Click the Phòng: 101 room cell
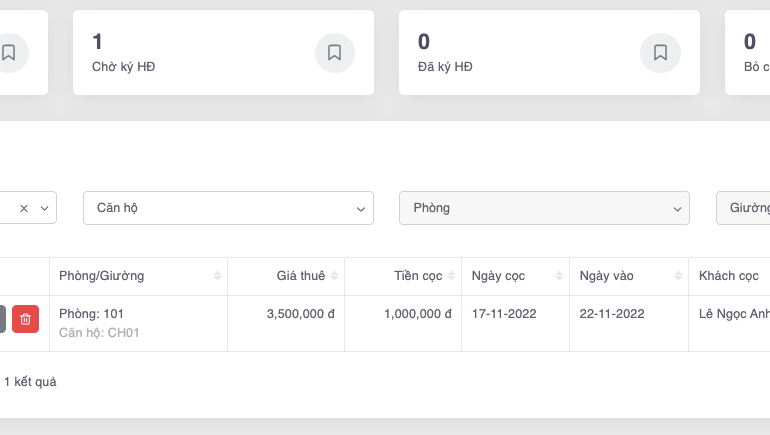 [92, 314]
